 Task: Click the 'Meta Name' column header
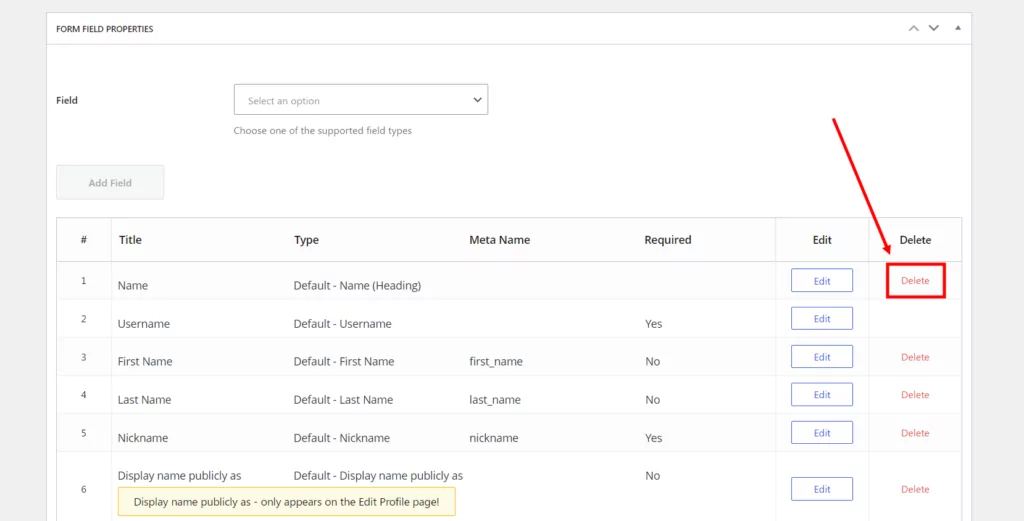click(x=500, y=240)
